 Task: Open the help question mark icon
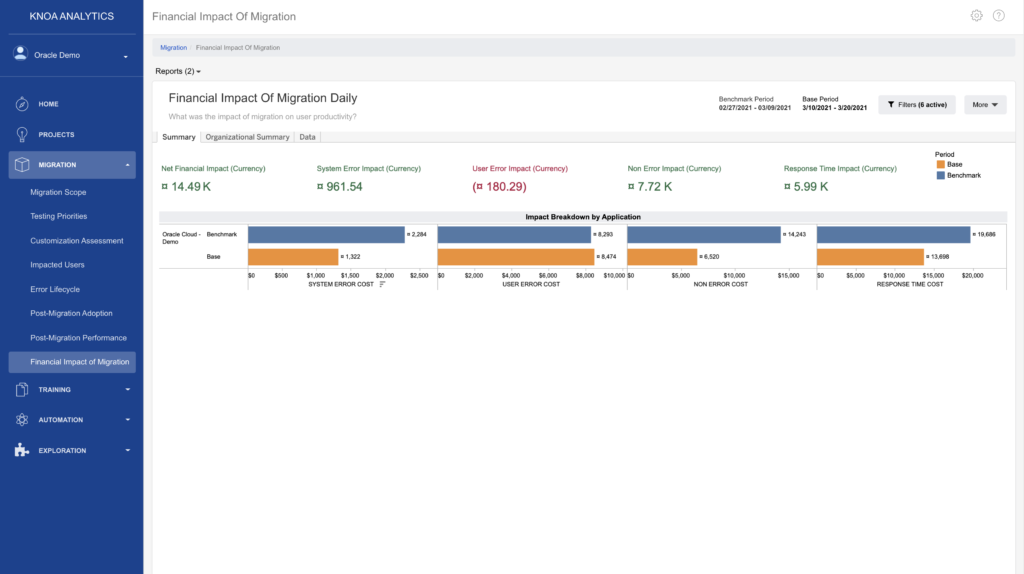[x=999, y=16]
